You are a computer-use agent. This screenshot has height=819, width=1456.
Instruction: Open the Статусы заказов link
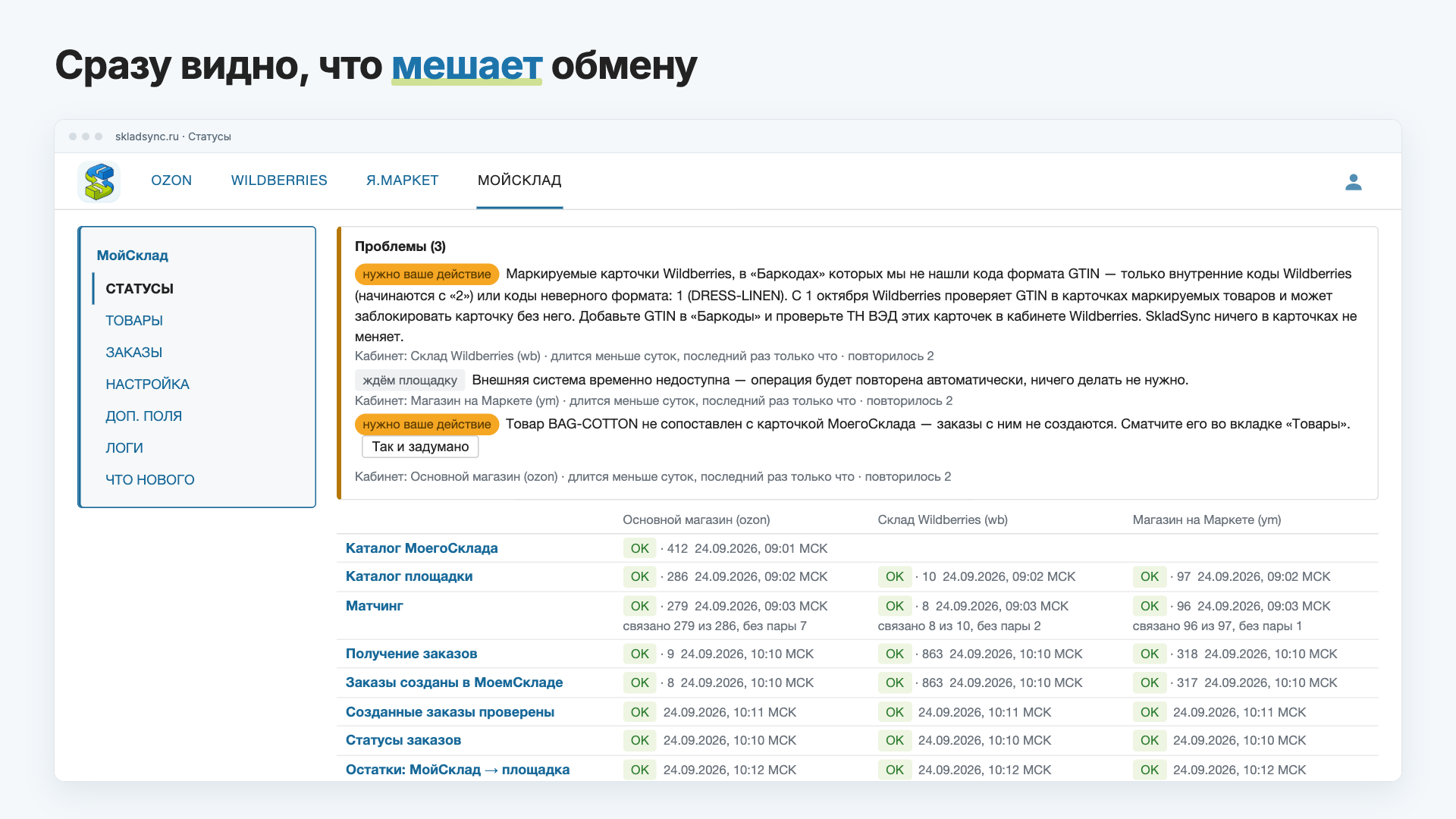point(403,740)
